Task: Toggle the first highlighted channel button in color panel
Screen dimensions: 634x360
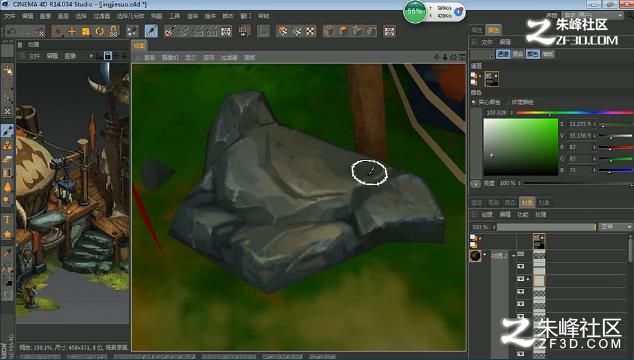Action: coord(503,54)
